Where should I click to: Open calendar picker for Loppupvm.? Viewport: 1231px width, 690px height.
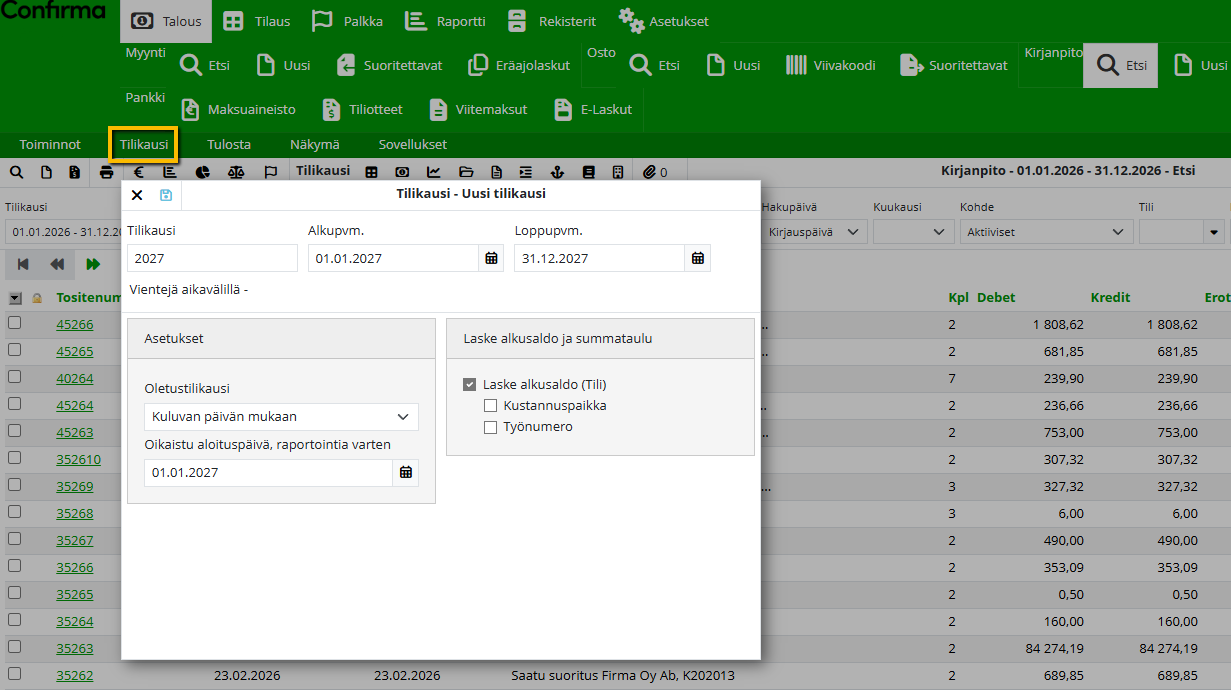(x=698, y=258)
